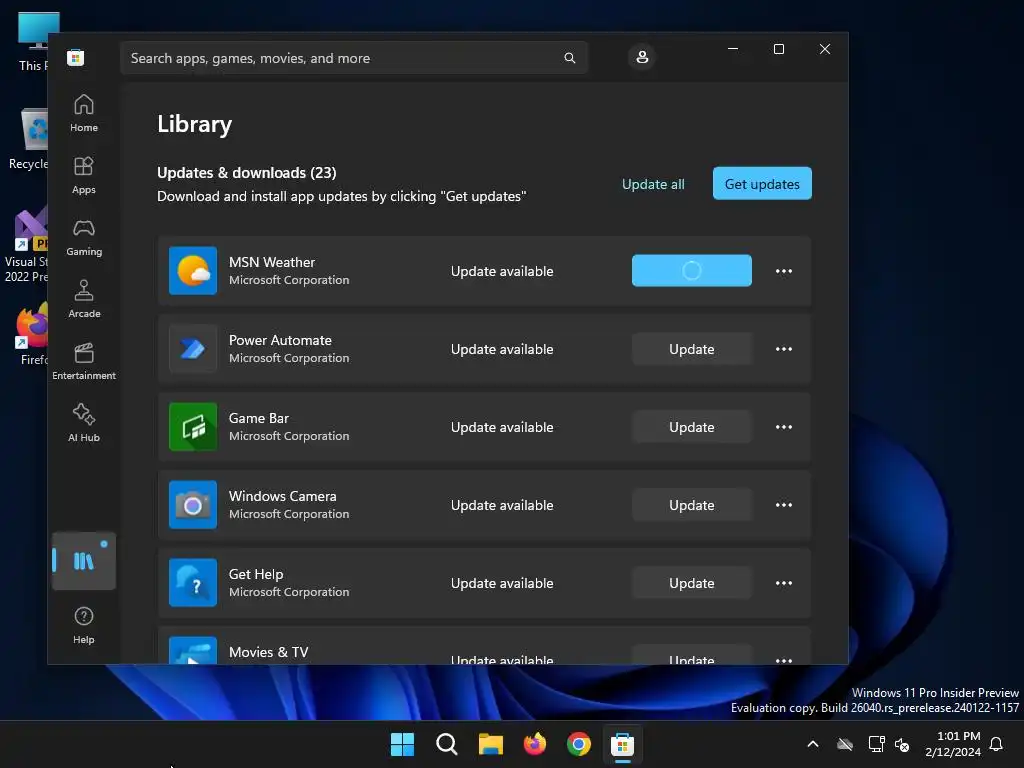Viewport: 1024px width, 768px height.
Task: Update Windows Camera
Action: (692, 505)
